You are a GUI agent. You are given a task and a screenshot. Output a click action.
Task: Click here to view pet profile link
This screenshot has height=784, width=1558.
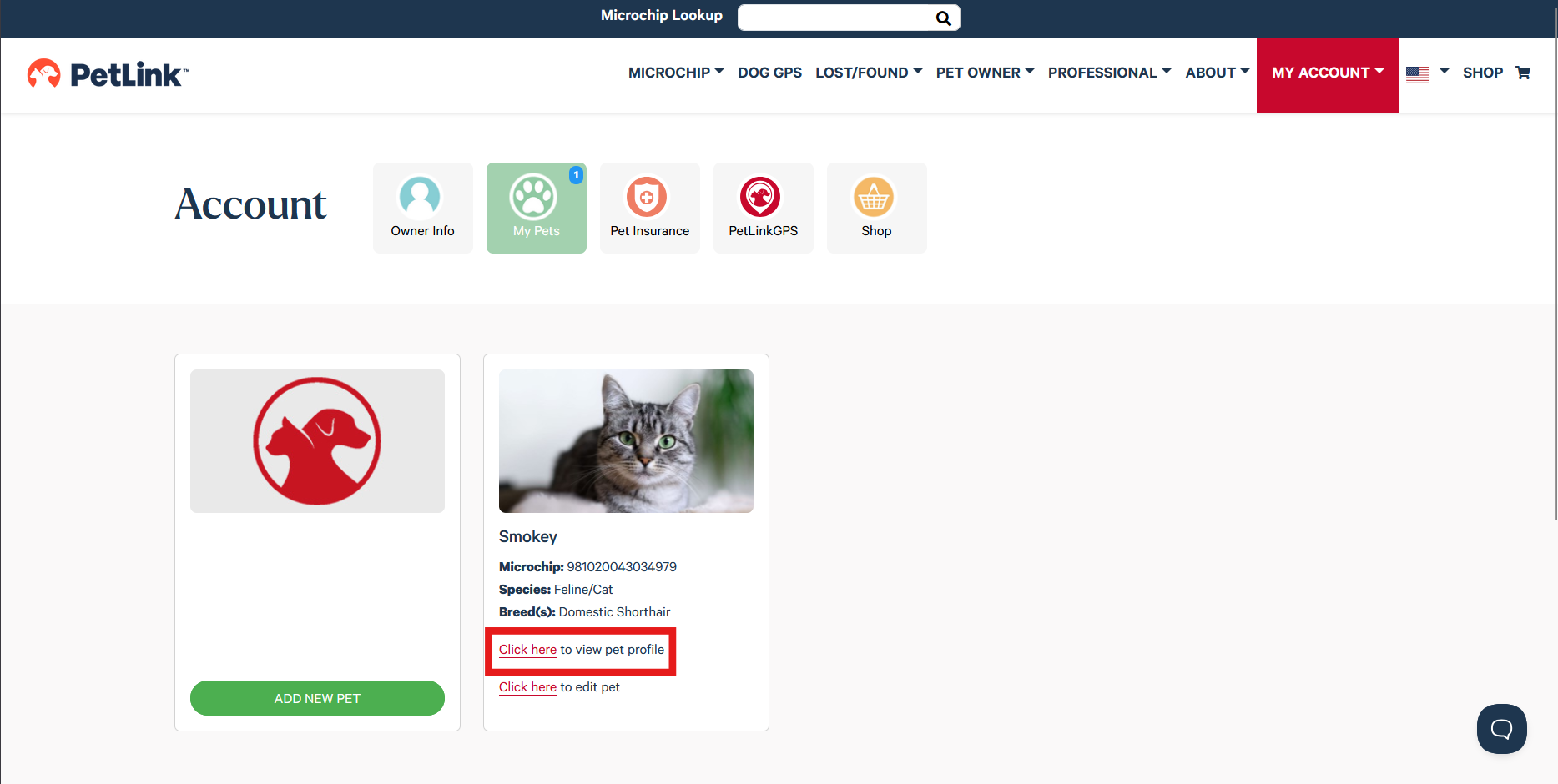[x=527, y=650]
